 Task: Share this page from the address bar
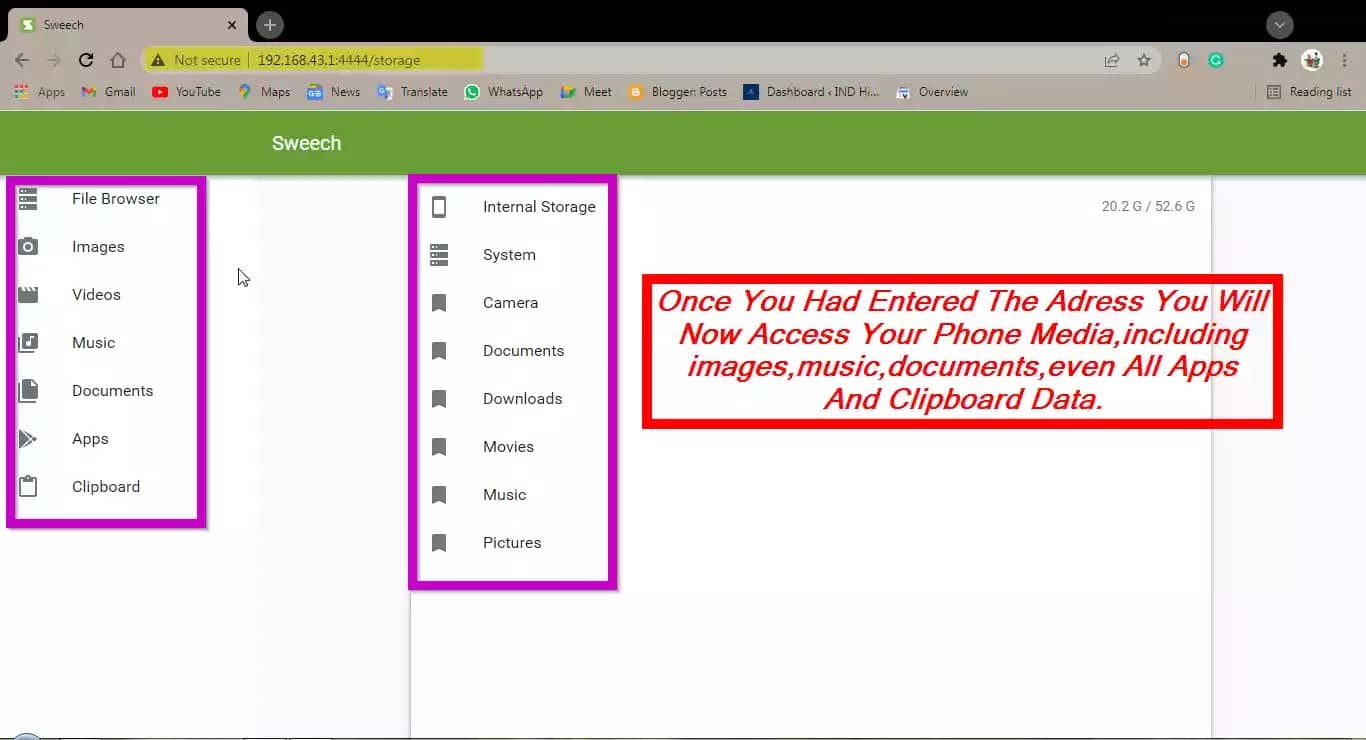coord(1112,60)
